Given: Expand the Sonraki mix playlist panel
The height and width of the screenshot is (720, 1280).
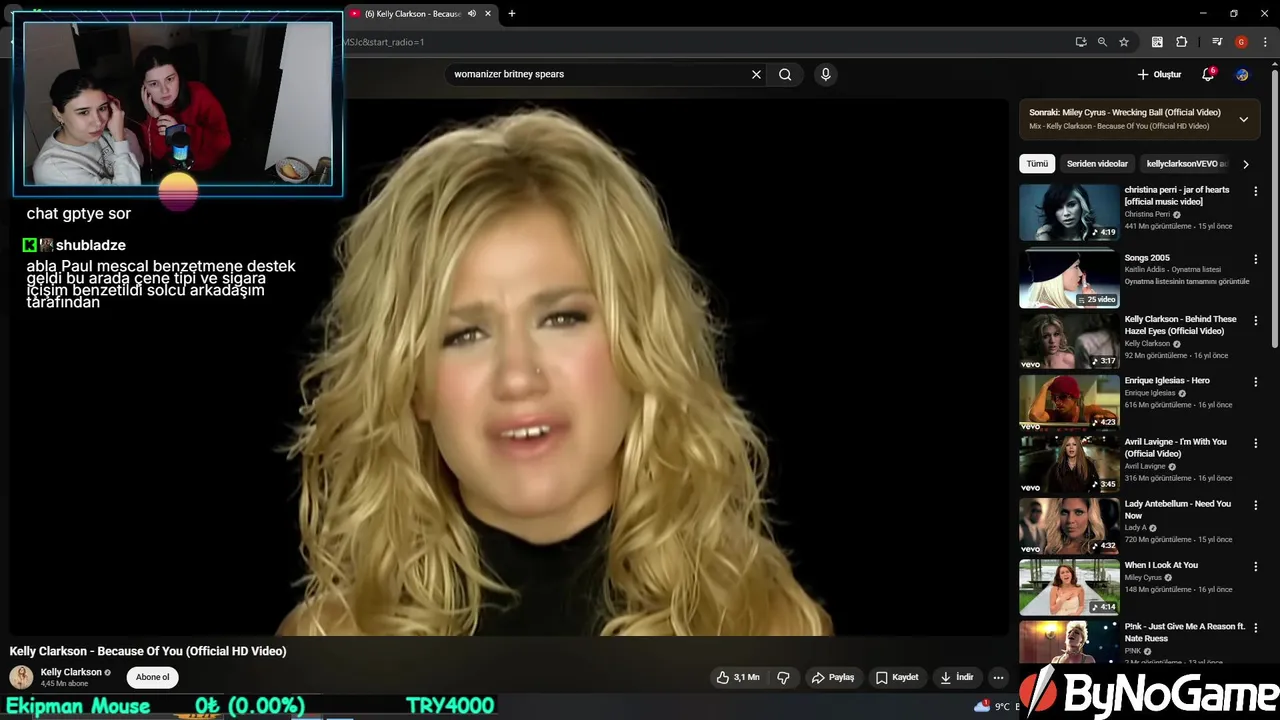Looking at the screenshot, I should (x=1244, y=119).
